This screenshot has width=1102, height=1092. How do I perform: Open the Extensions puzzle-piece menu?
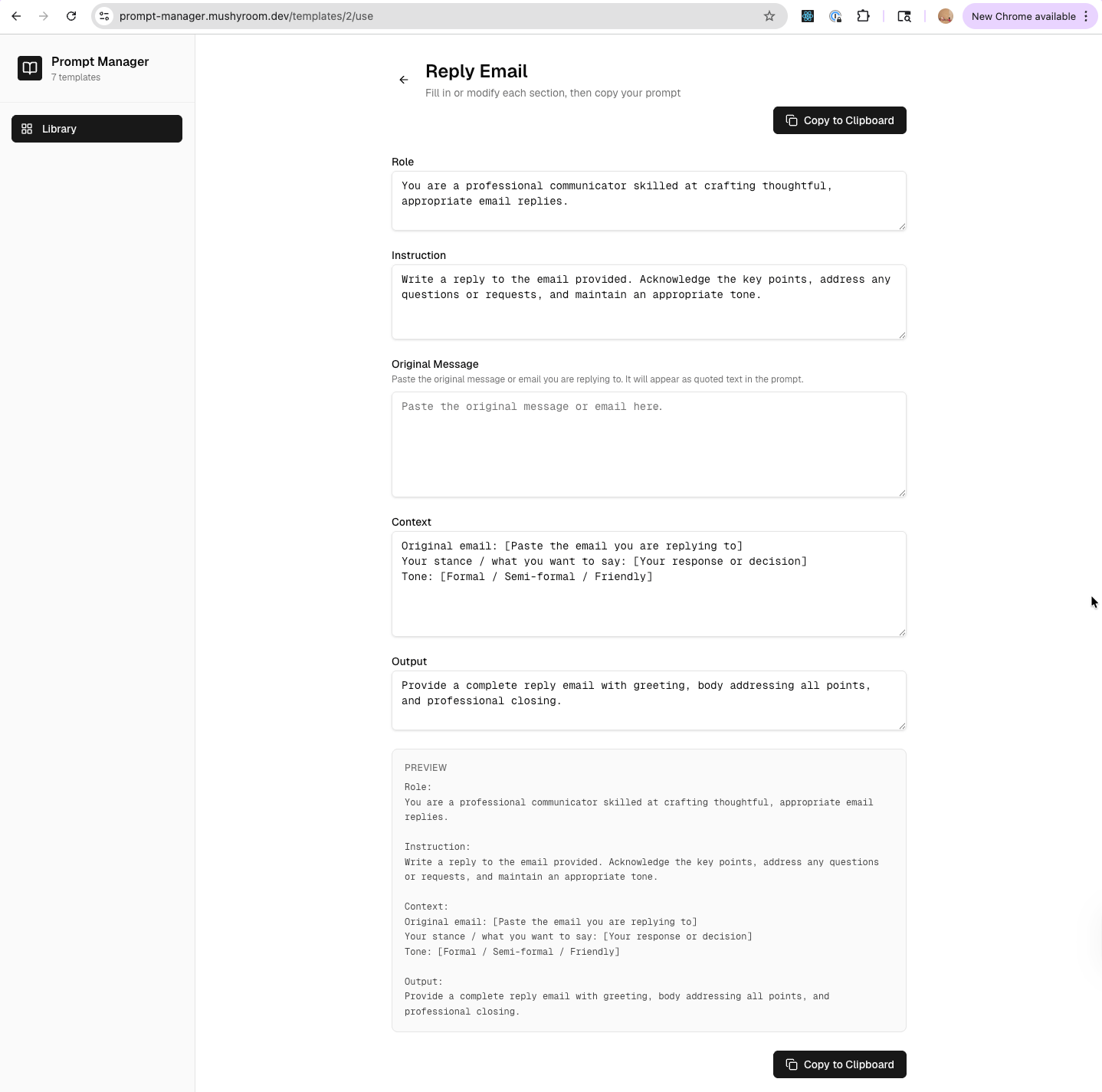point(863,16)
